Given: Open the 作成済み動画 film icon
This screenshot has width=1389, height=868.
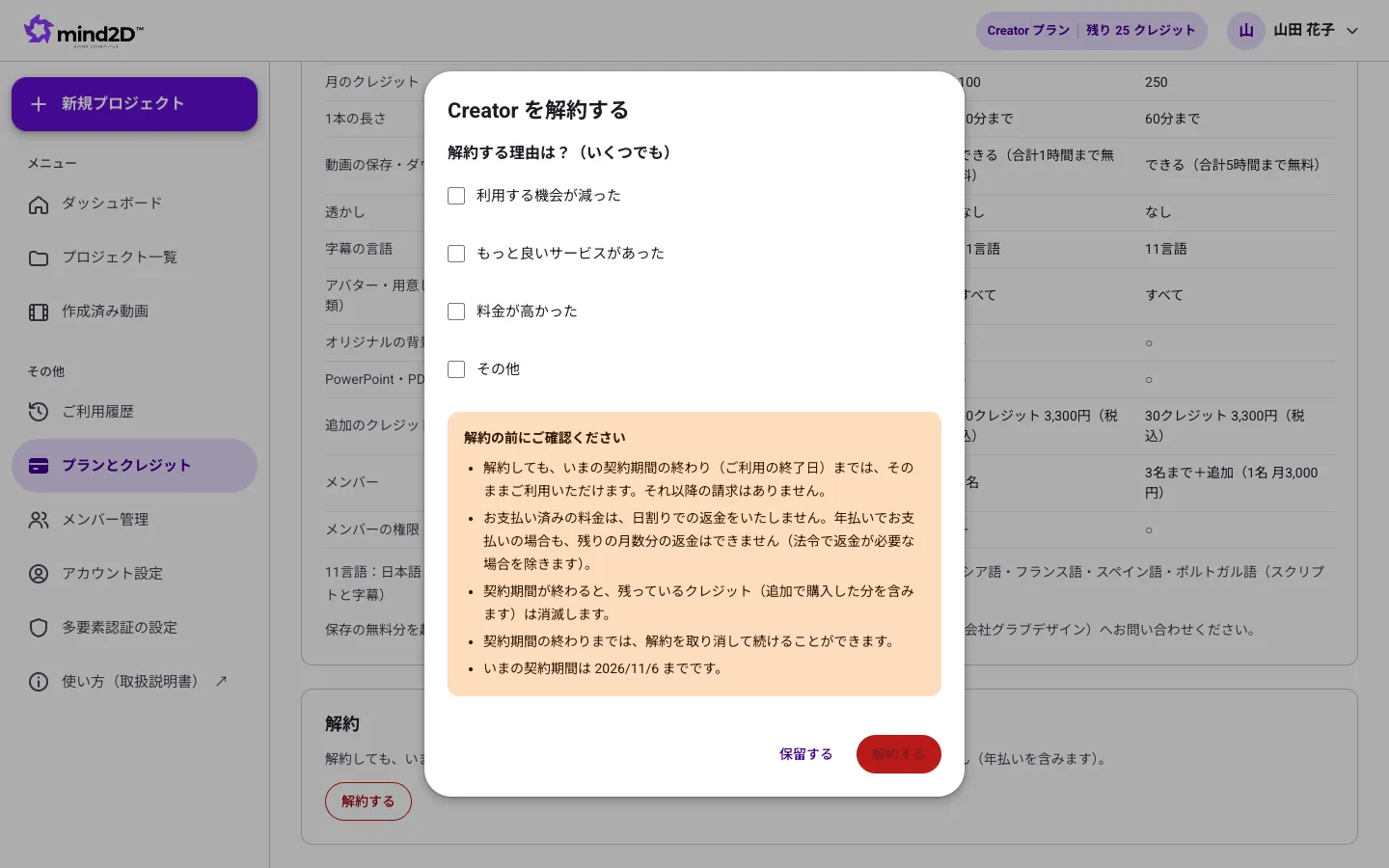Looking at the screenshot, I should click(x=39, y=312).
